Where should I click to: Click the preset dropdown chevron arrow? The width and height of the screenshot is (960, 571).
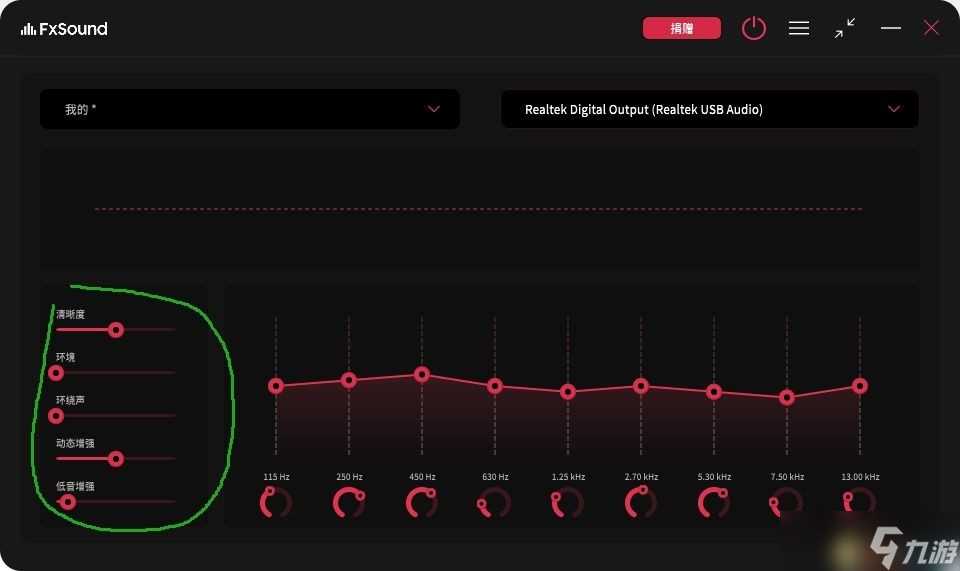click(x=434, y=109)
